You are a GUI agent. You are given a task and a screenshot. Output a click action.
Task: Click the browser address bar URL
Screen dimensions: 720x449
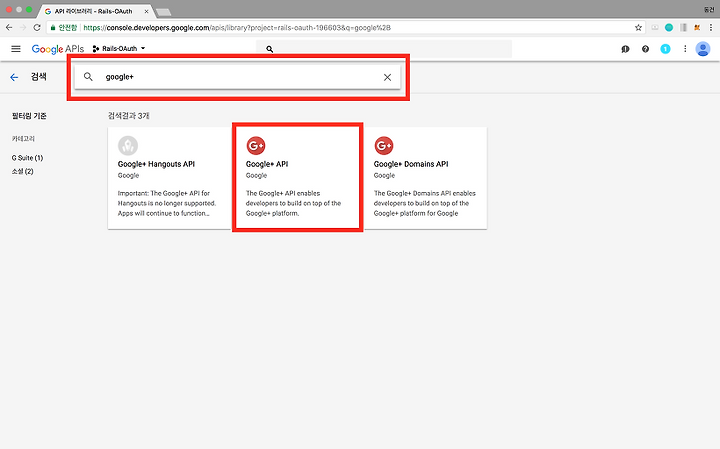pyautogui.click(x=237, y=28)
